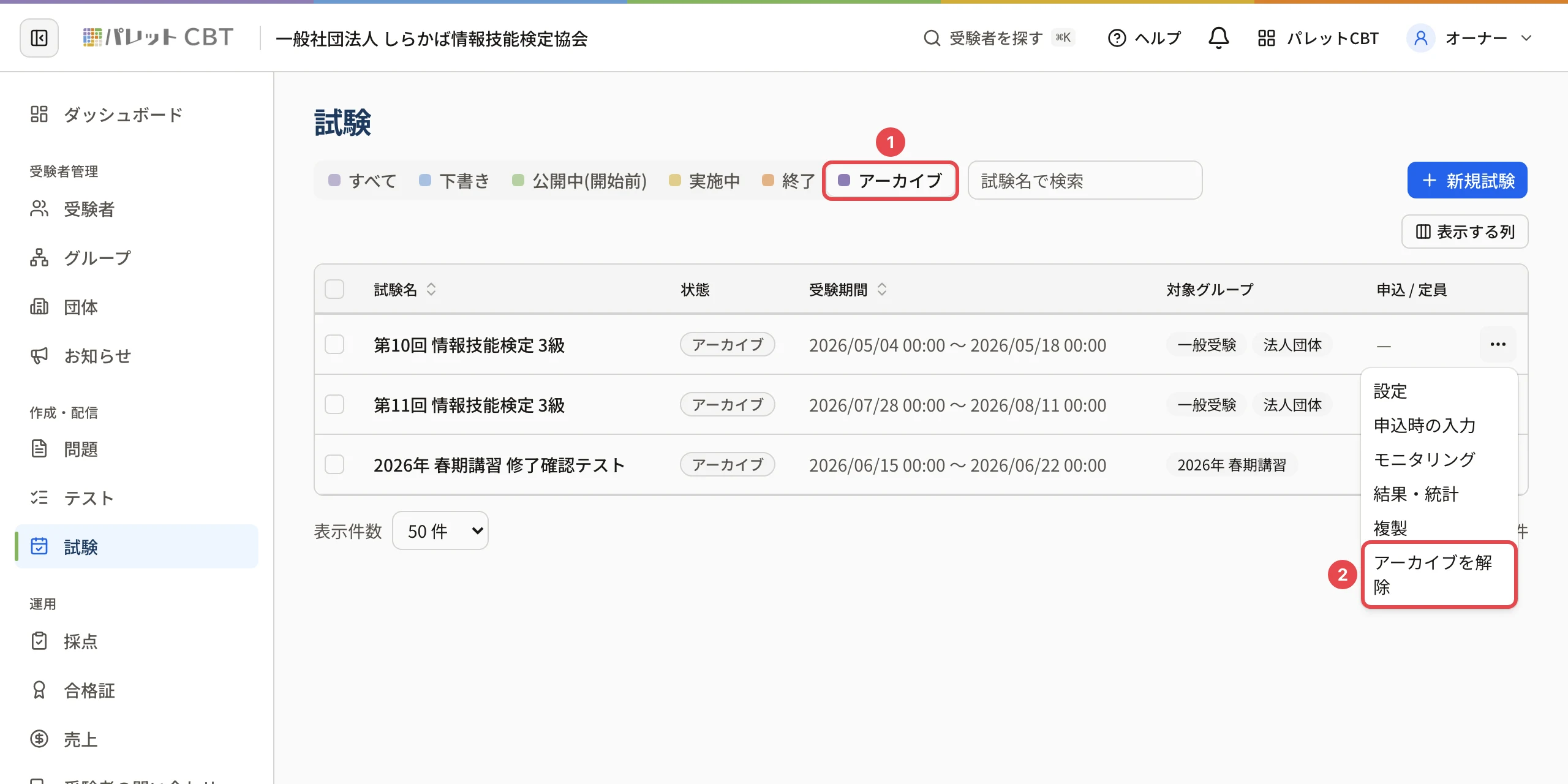Select the アーカイブ filter tab

tap(890, 181)
